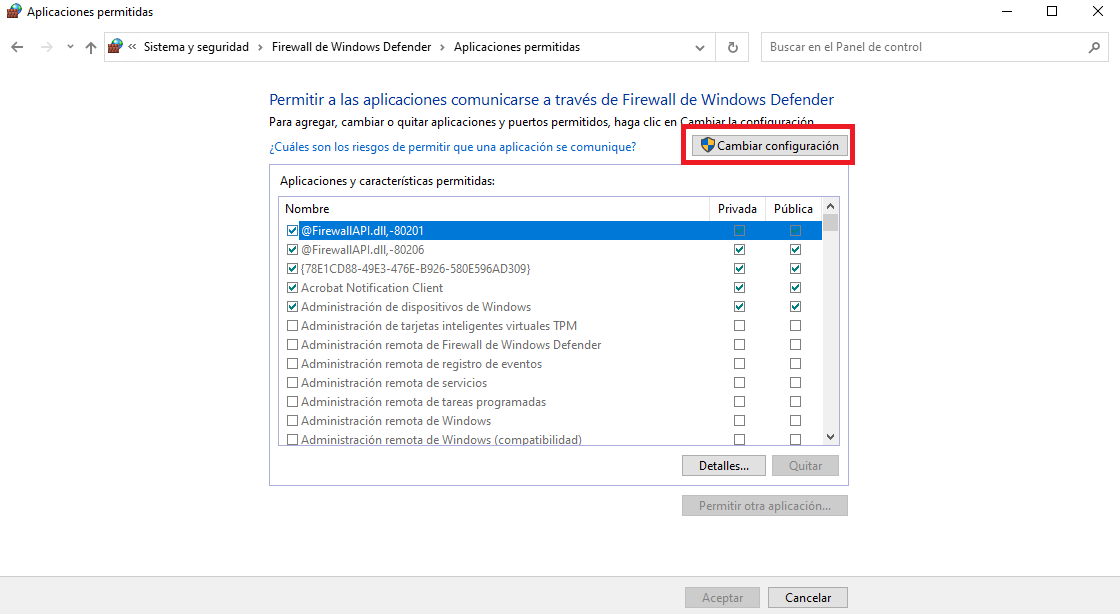Click the Quitar button
Viewport: 1120px width, 614px height.
click(805, 465)
